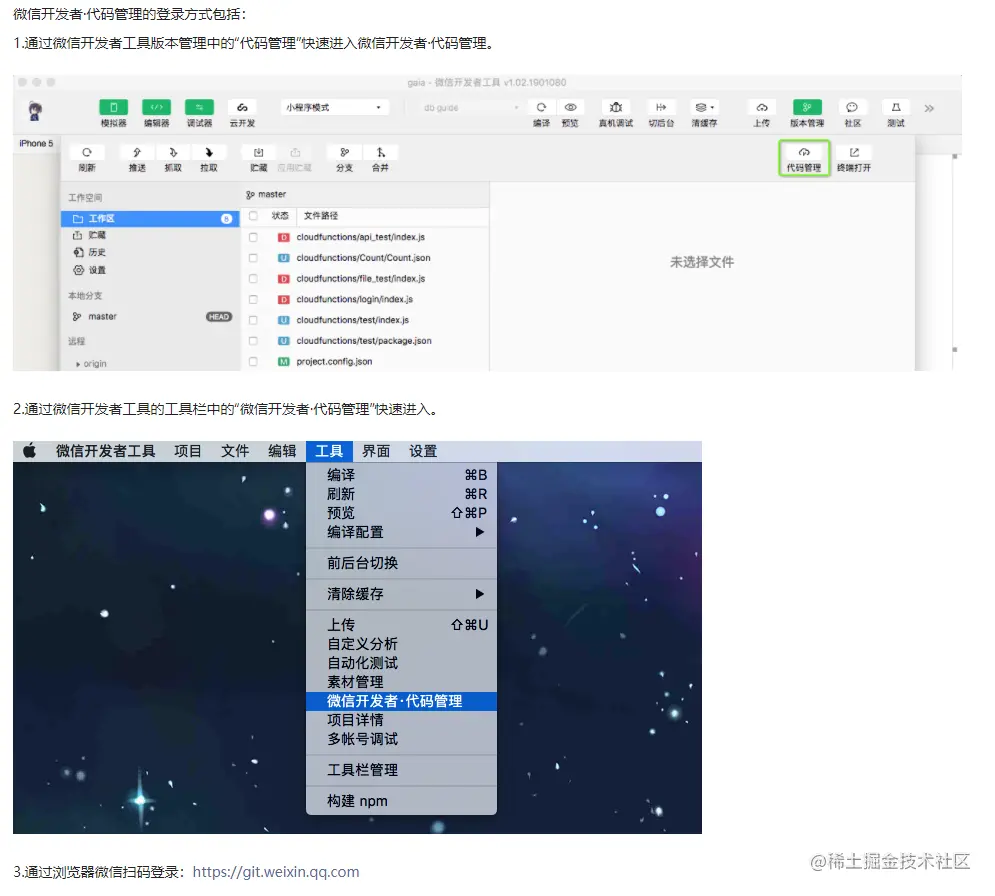The width and height of the screenshot is (995, 896).
Task: Click the 推送 push icon
Action: tap(137, 152)
